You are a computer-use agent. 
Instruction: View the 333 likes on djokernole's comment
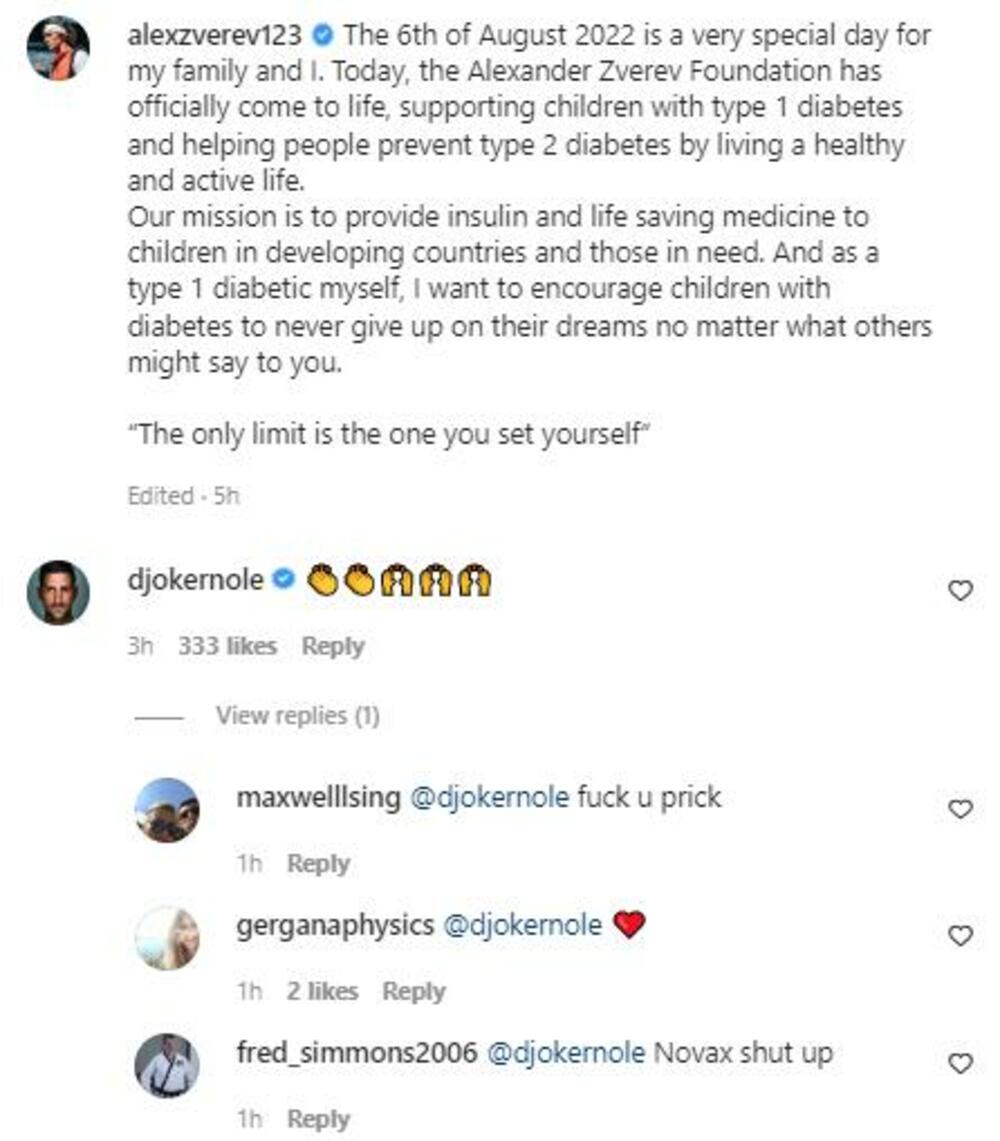(x=227, y=647)
